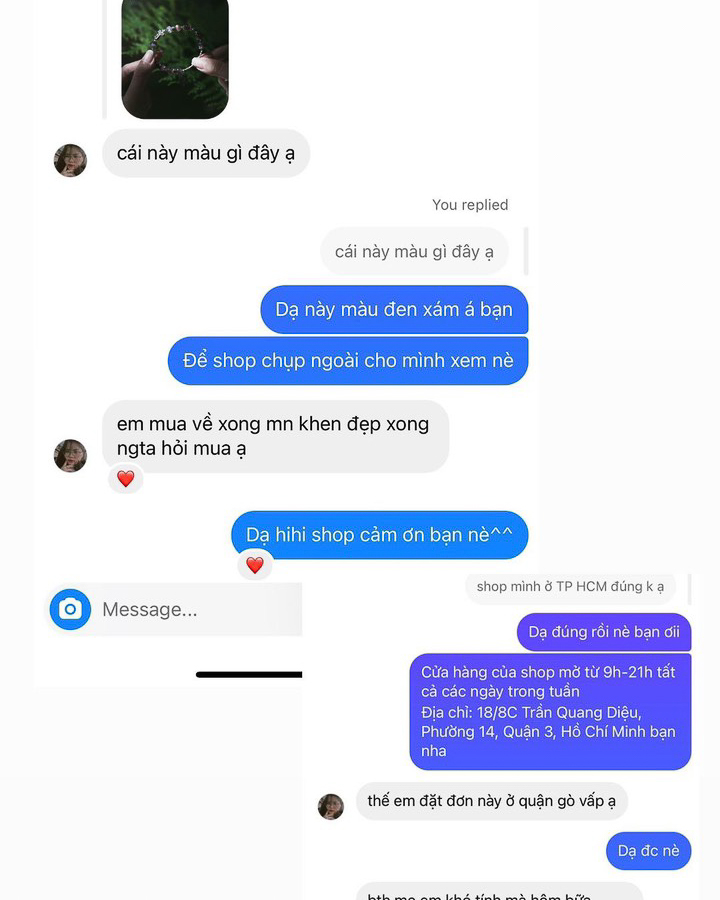Tap avatar beside 'cái này màu gì đây ạ'

pos(70,161)
